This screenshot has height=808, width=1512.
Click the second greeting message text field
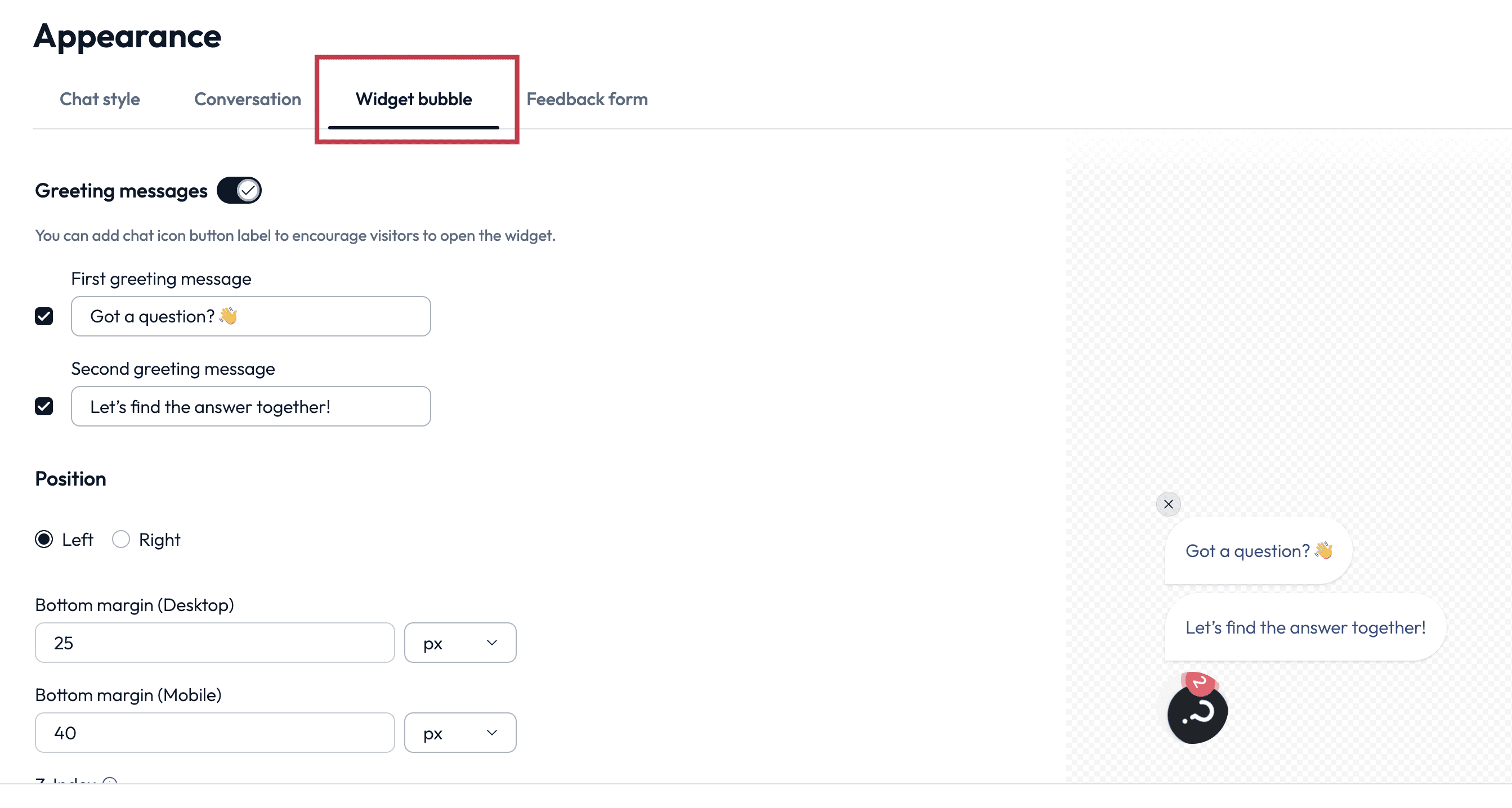click(251, 406)
